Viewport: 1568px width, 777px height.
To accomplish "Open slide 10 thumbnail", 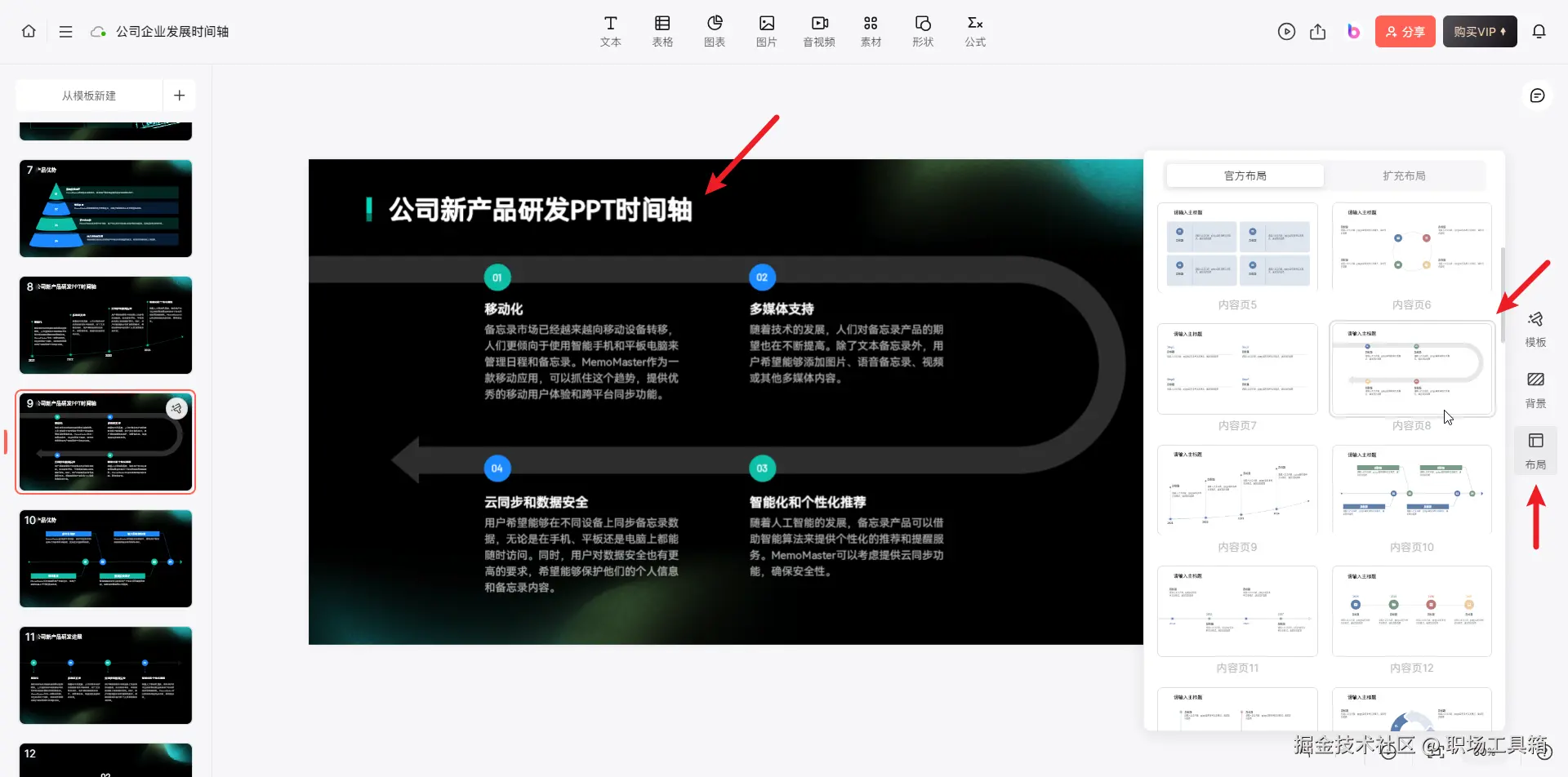I will (x=105, y=558).
